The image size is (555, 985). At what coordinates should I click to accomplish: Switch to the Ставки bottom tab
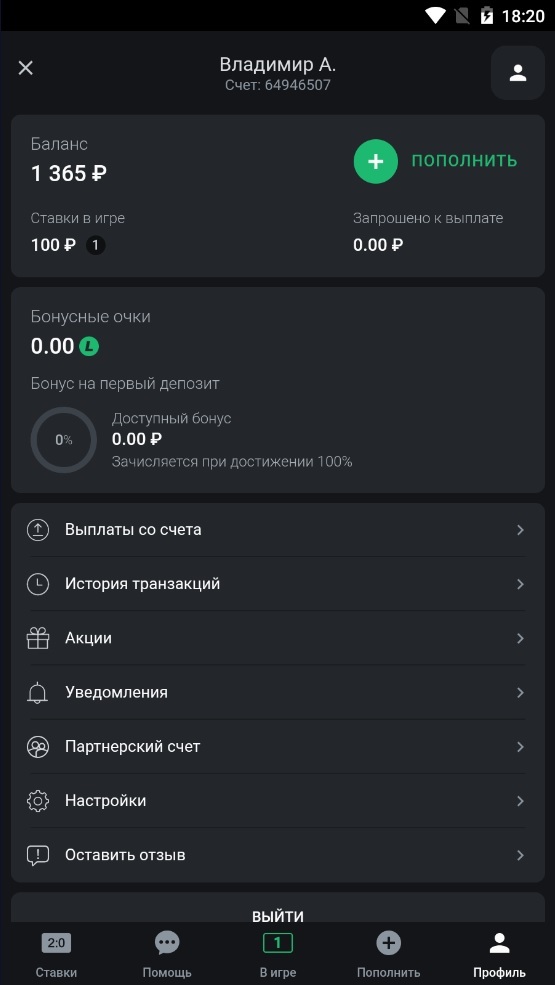pyautogui.click(x=56, y=954)
